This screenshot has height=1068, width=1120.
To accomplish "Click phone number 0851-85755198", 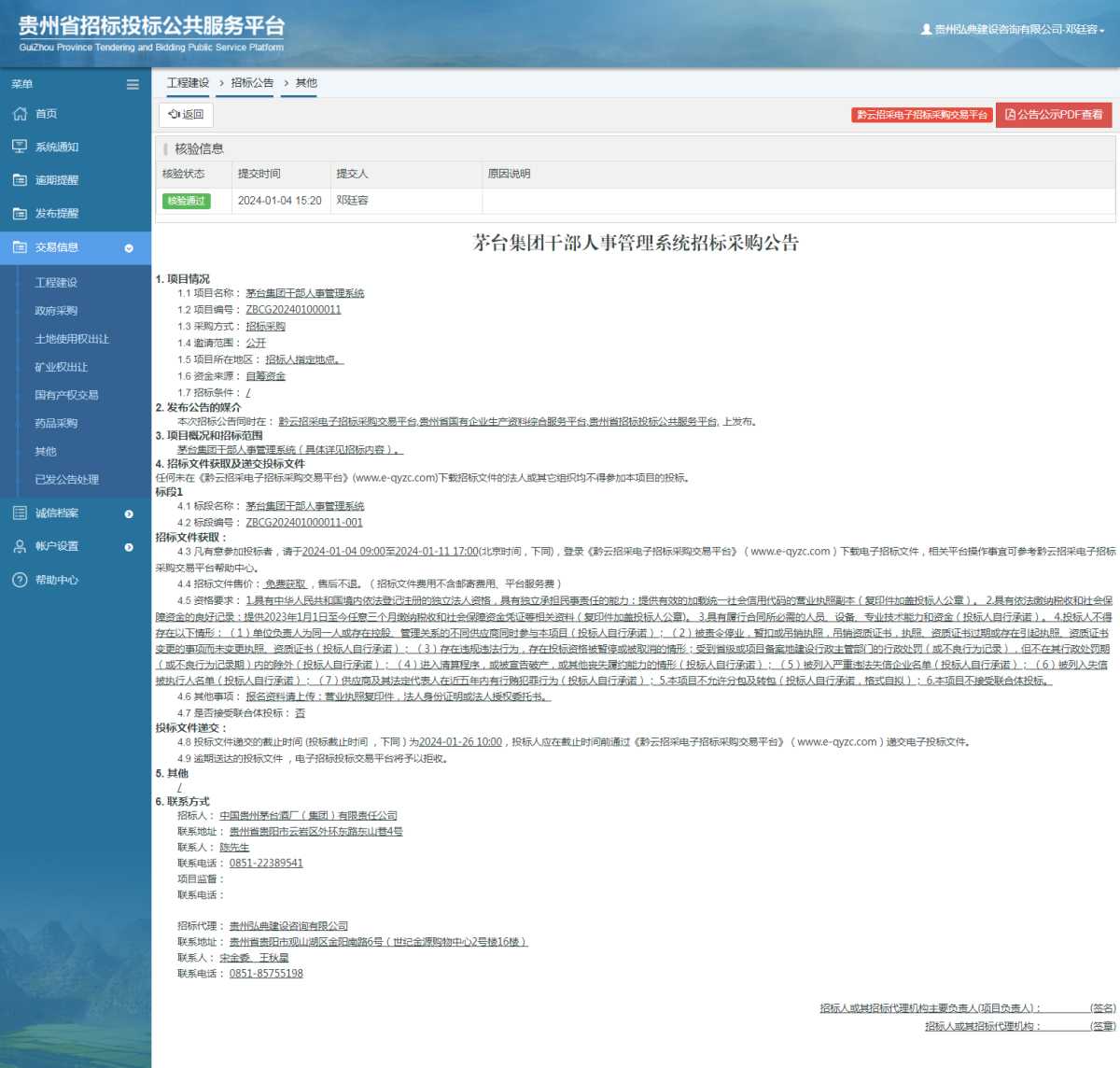I will (266, 974).
